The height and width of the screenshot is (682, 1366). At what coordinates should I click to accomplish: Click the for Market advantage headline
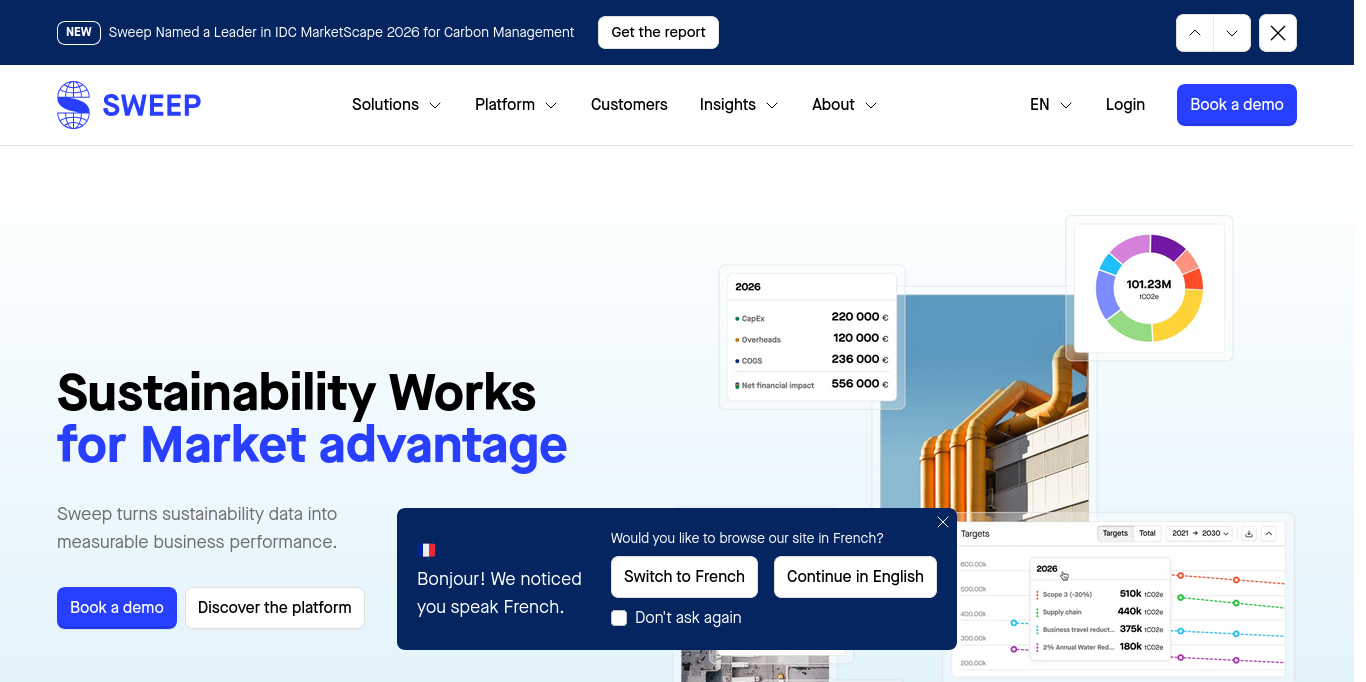coord(312,444)
